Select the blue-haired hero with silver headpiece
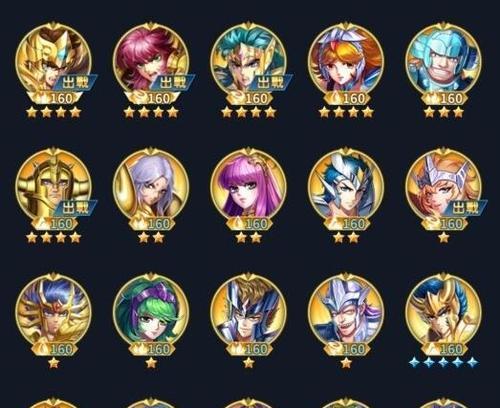Screen dimensions: 500x408 (346, 186)
